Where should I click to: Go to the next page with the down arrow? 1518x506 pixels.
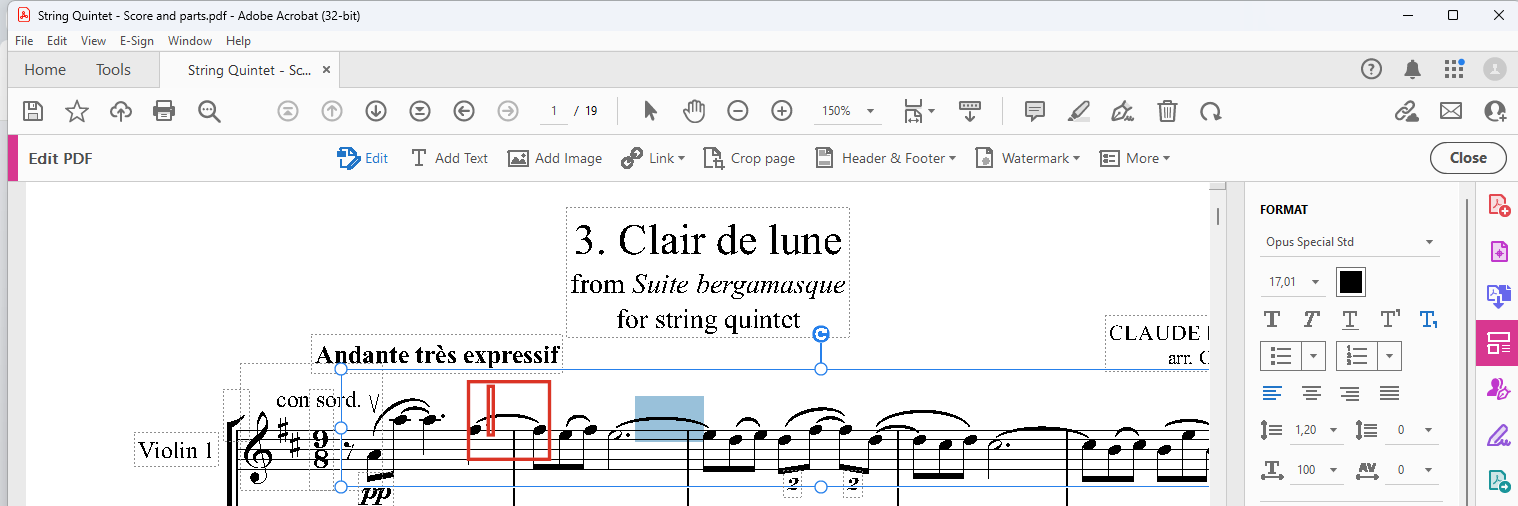376,111
